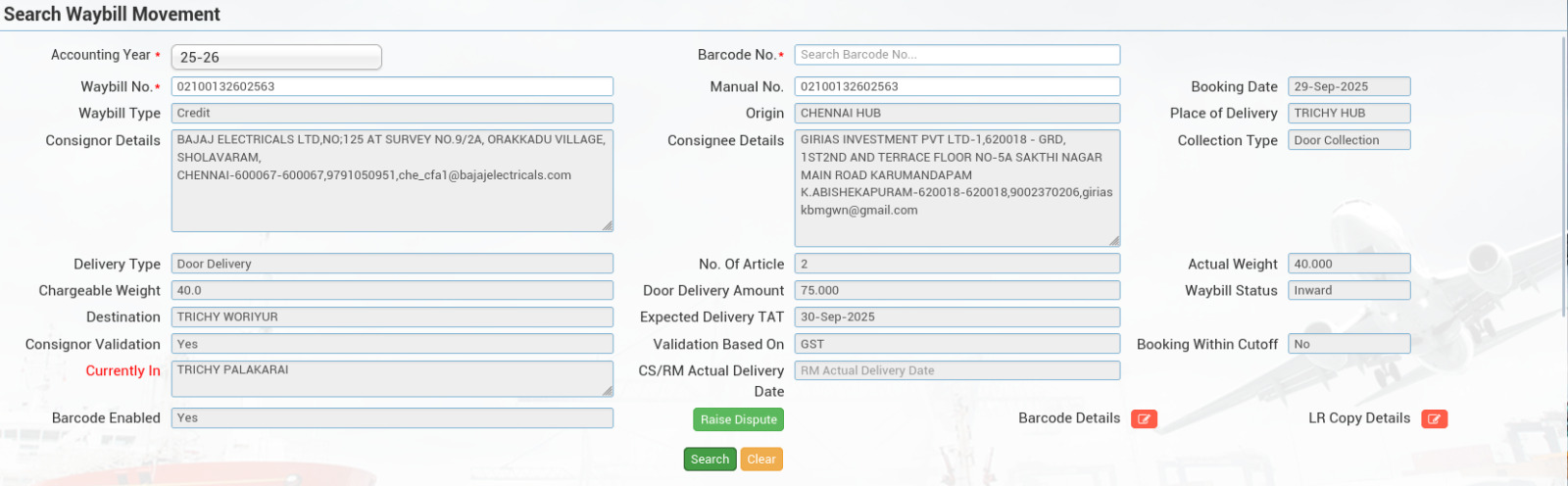Select the Consignor Details text area

[392, 181]
